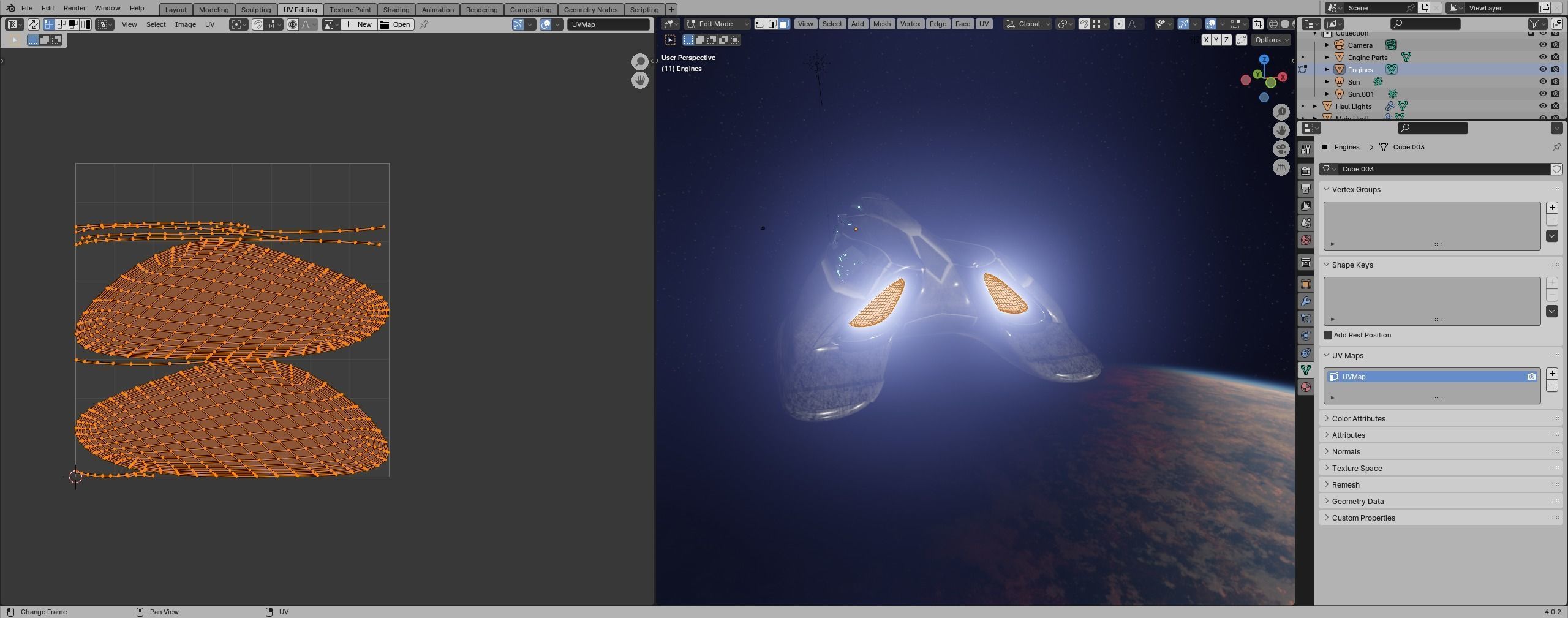The image size is (1568, 618).
Task: Switch to Geometry Nodes workspace
Action: pyautogui.click(x=590, y=9)
